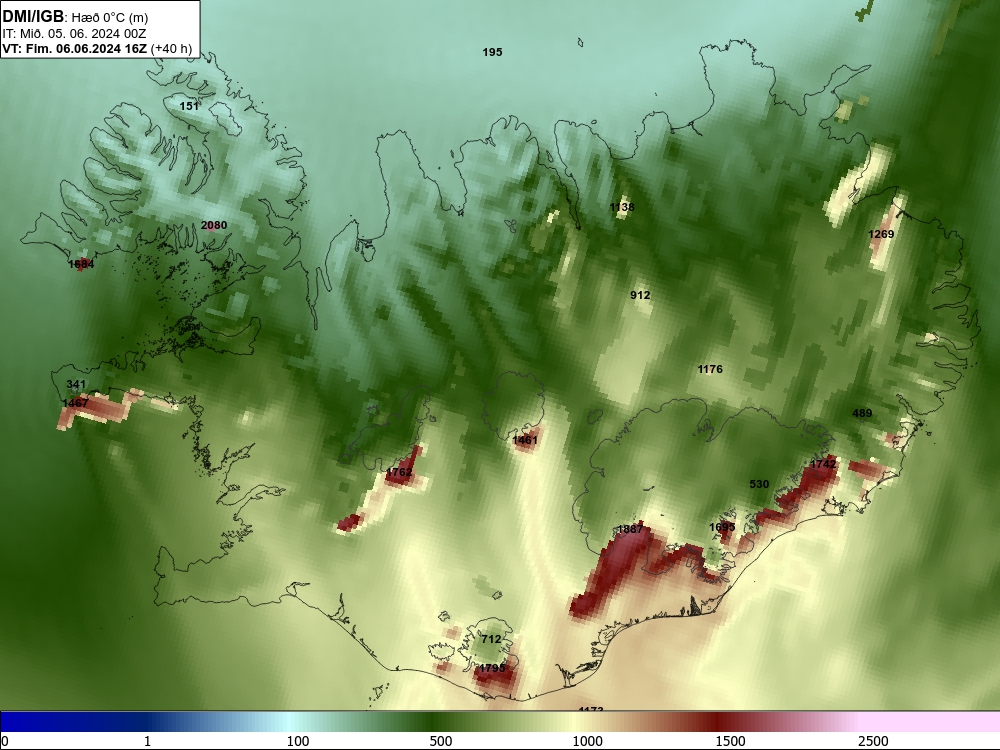
Task: Click the map value 1742
Action: (823, 464)
